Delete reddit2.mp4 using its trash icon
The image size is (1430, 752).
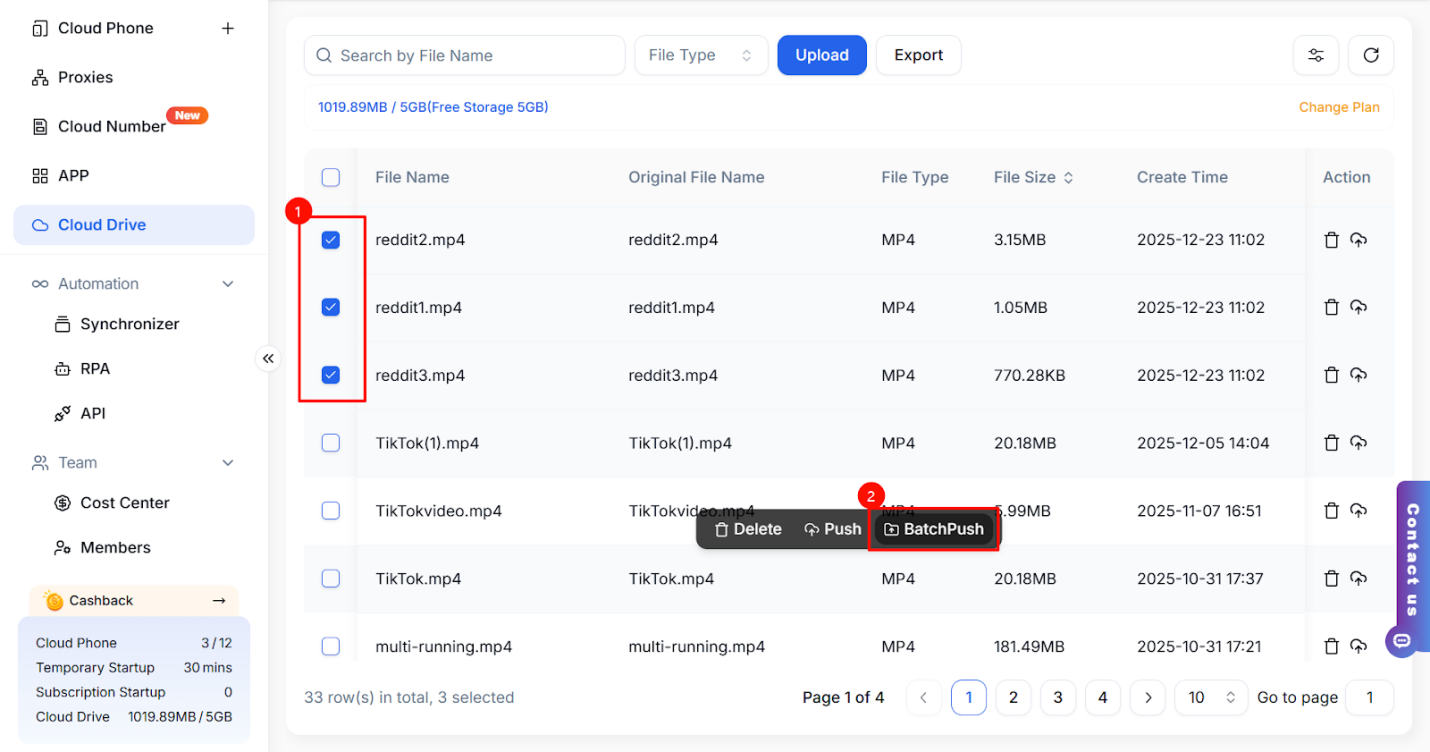pos(1331,240)
